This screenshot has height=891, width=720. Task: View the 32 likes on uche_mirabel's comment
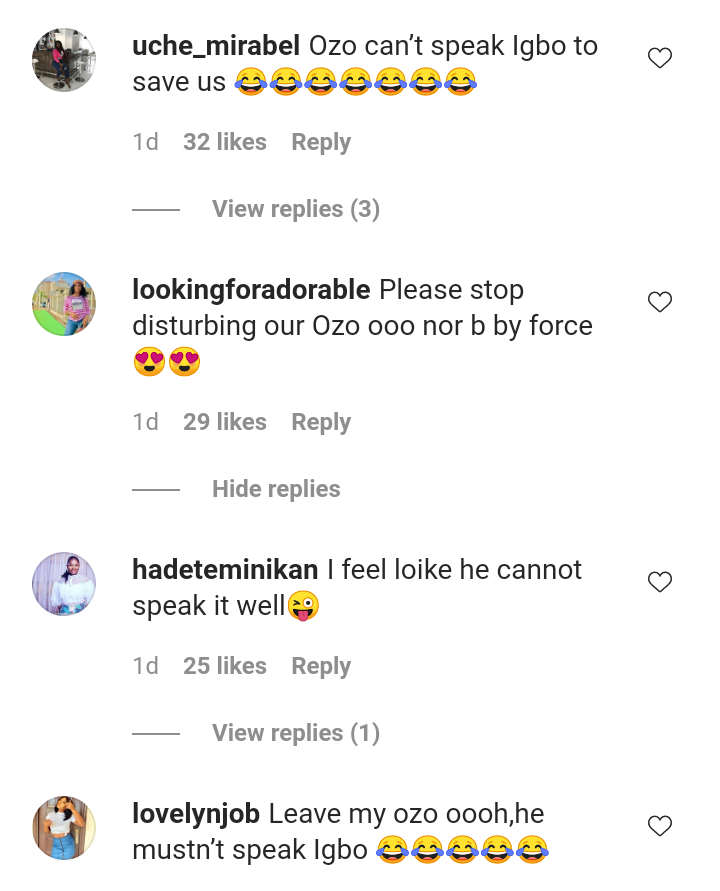point(225,142)
